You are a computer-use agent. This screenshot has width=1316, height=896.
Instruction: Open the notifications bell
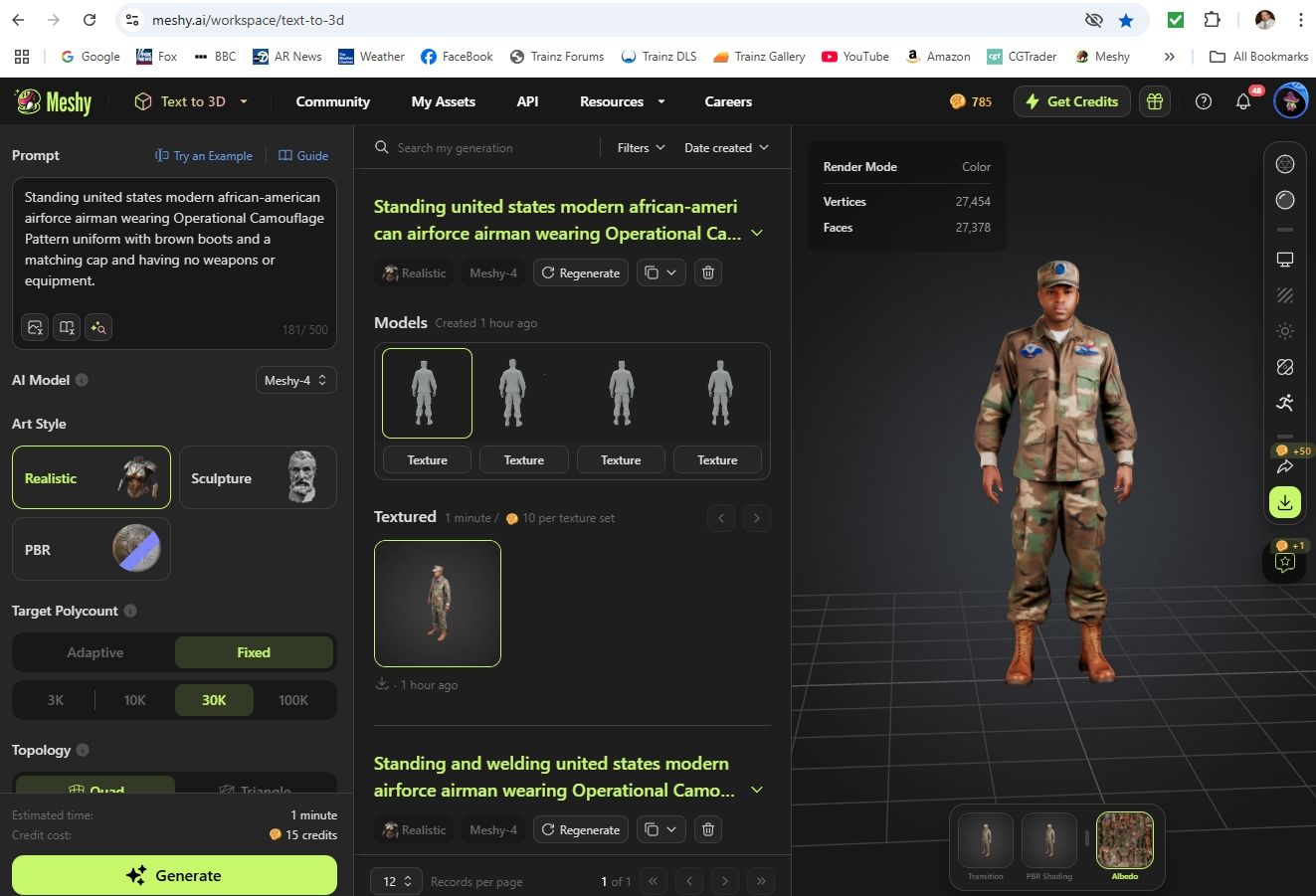pos(1242,101)
